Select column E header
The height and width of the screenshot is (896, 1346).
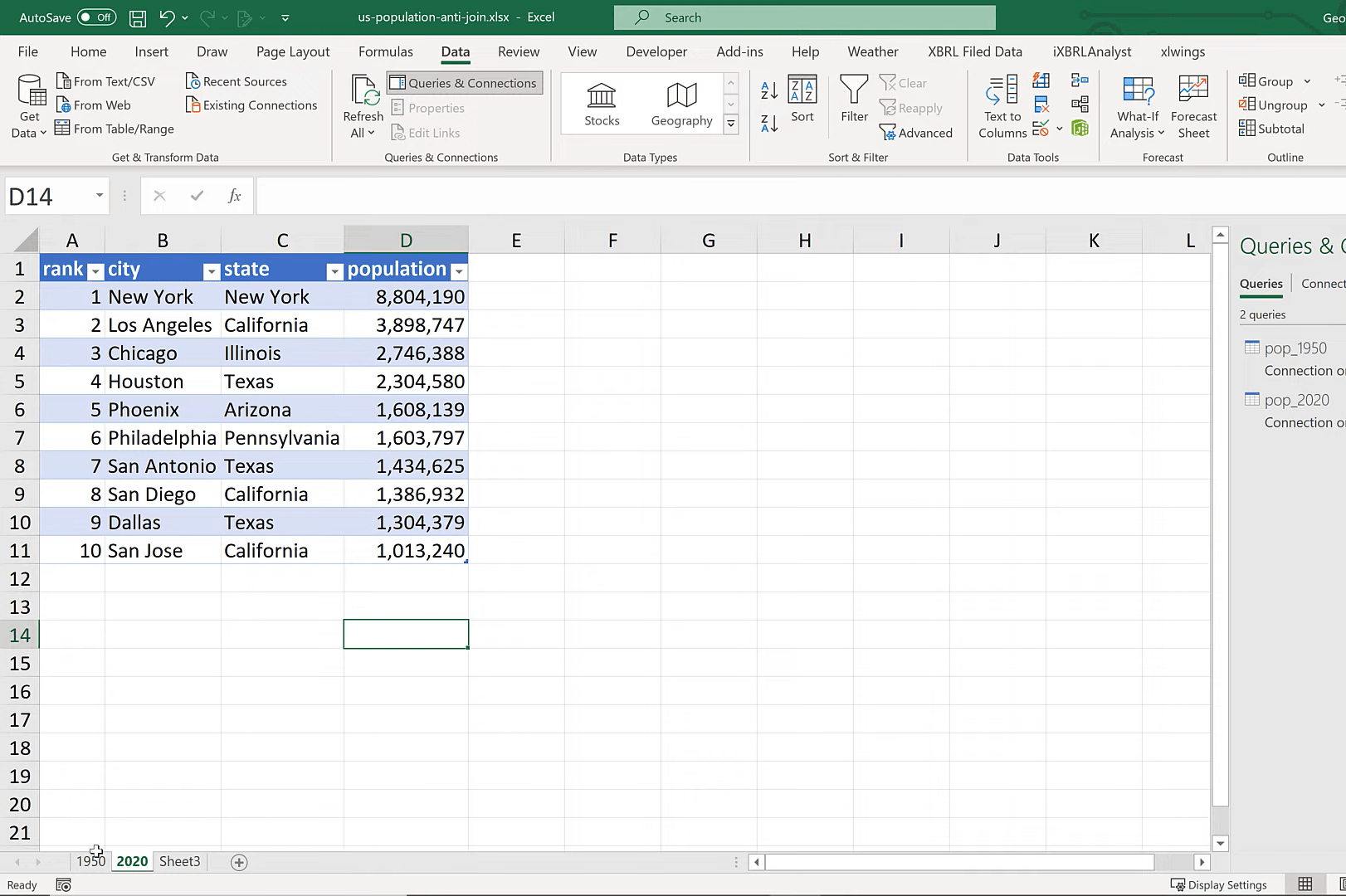(516, 241)
